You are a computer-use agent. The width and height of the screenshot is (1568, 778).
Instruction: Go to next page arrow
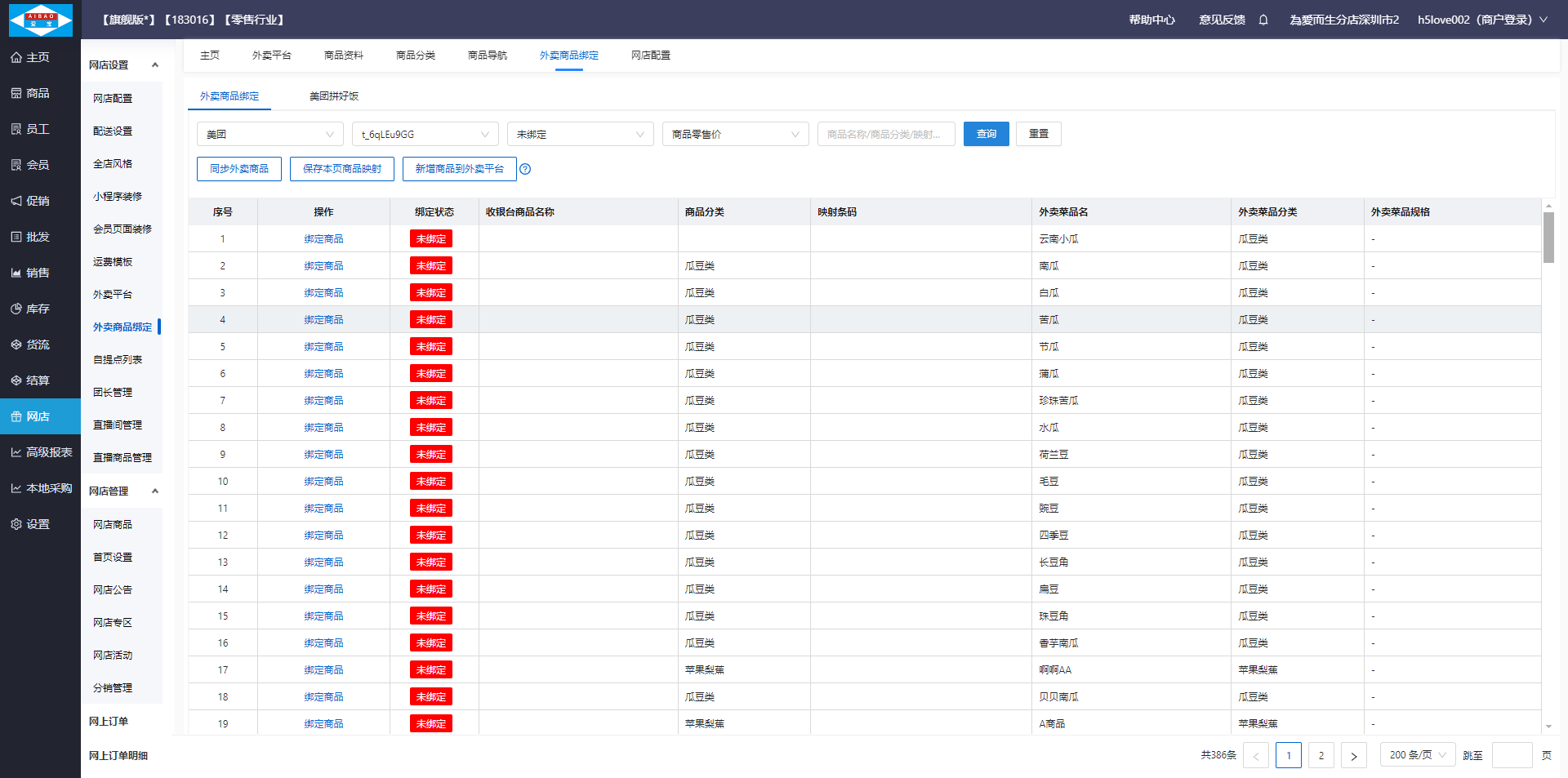(1354, 755)
